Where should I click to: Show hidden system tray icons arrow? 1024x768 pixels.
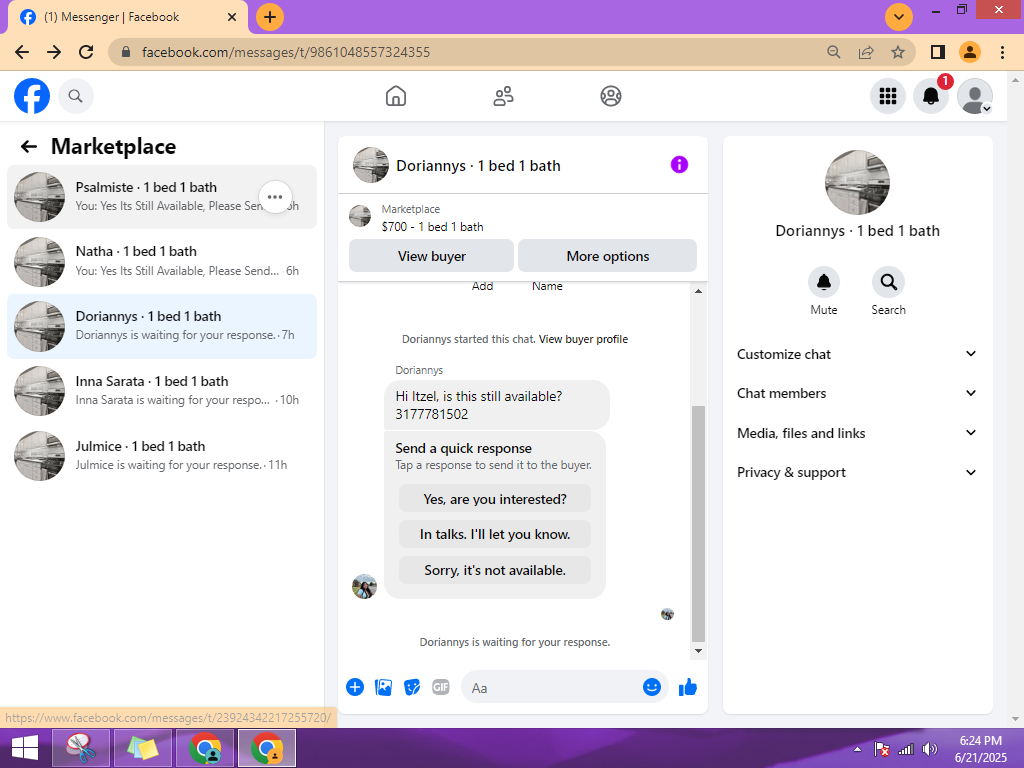(x=857, y=749)
